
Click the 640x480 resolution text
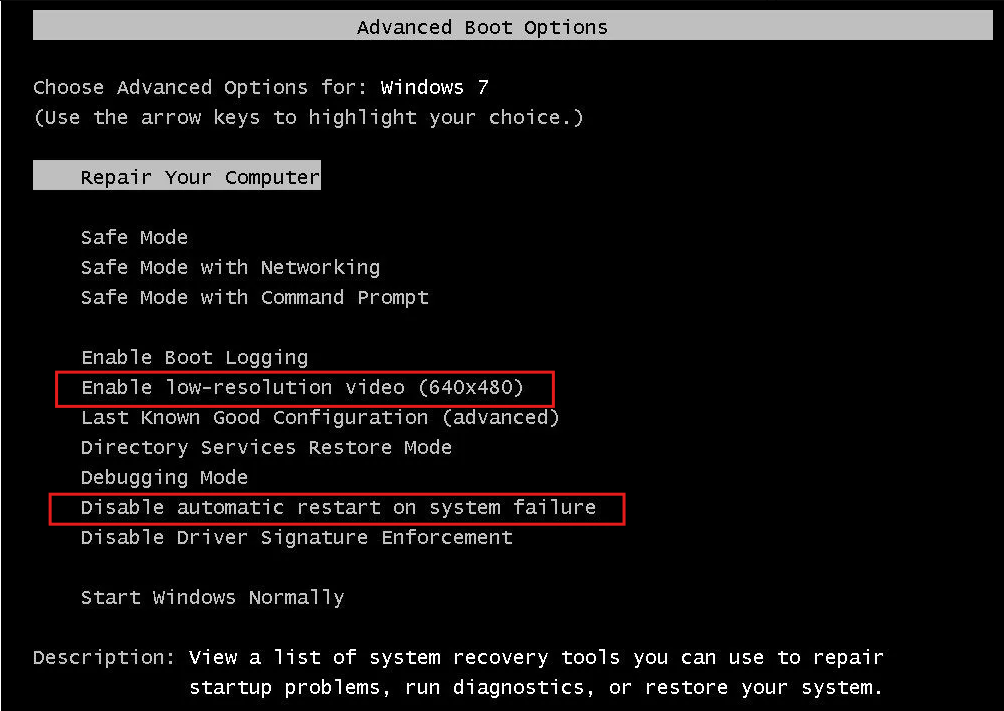pyautogui.click(x=471, y=388)
